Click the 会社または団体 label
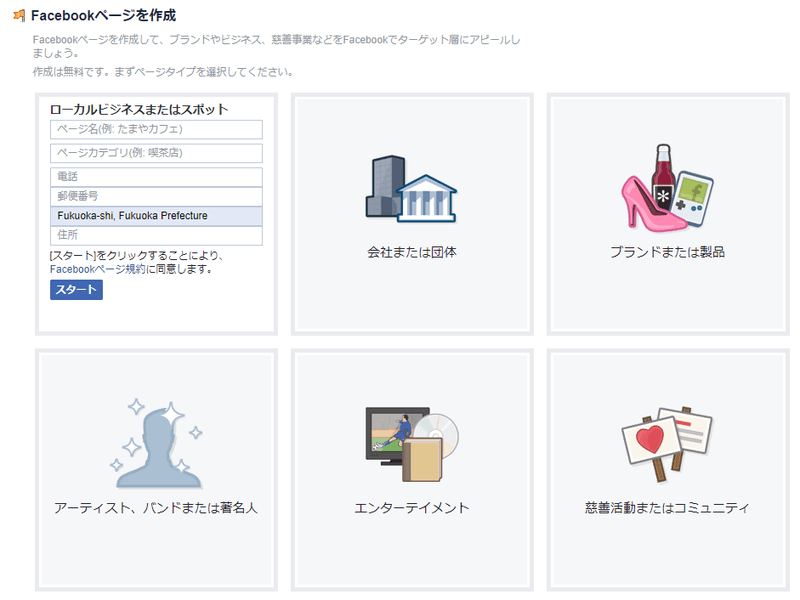 click(x=411, y=253)
